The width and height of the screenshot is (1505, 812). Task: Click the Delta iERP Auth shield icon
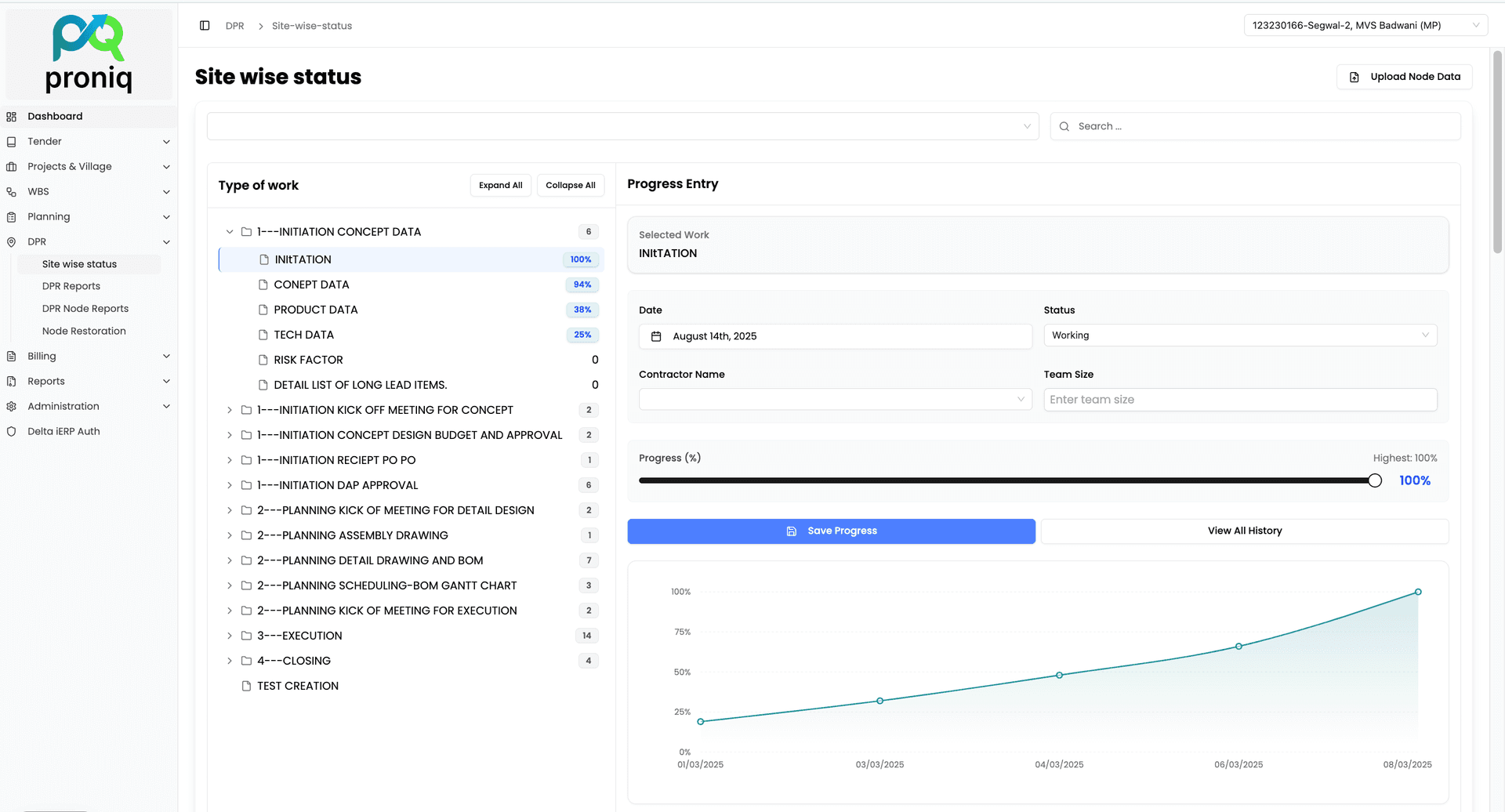click(12, 432)
